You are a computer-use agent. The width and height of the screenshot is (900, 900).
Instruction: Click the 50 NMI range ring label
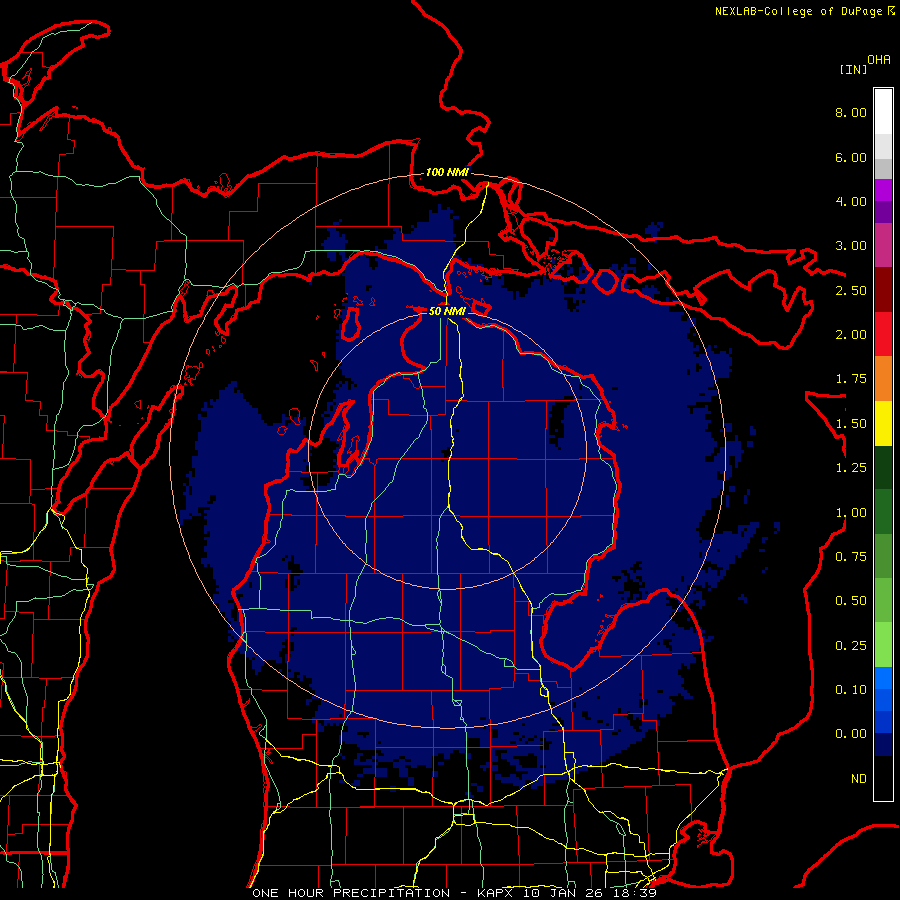447,311
